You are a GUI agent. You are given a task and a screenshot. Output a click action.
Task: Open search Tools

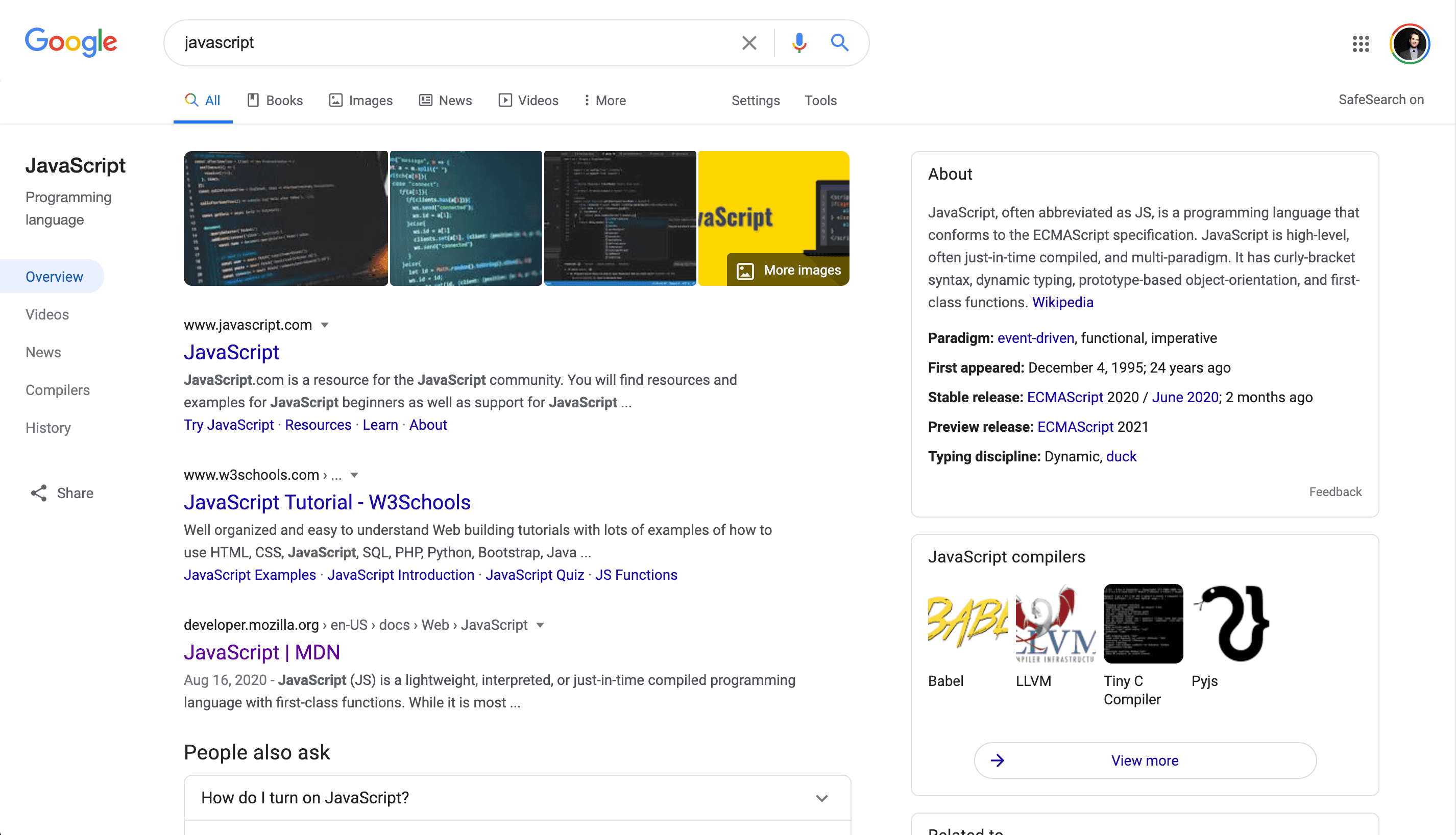click(x=820, y=101)
